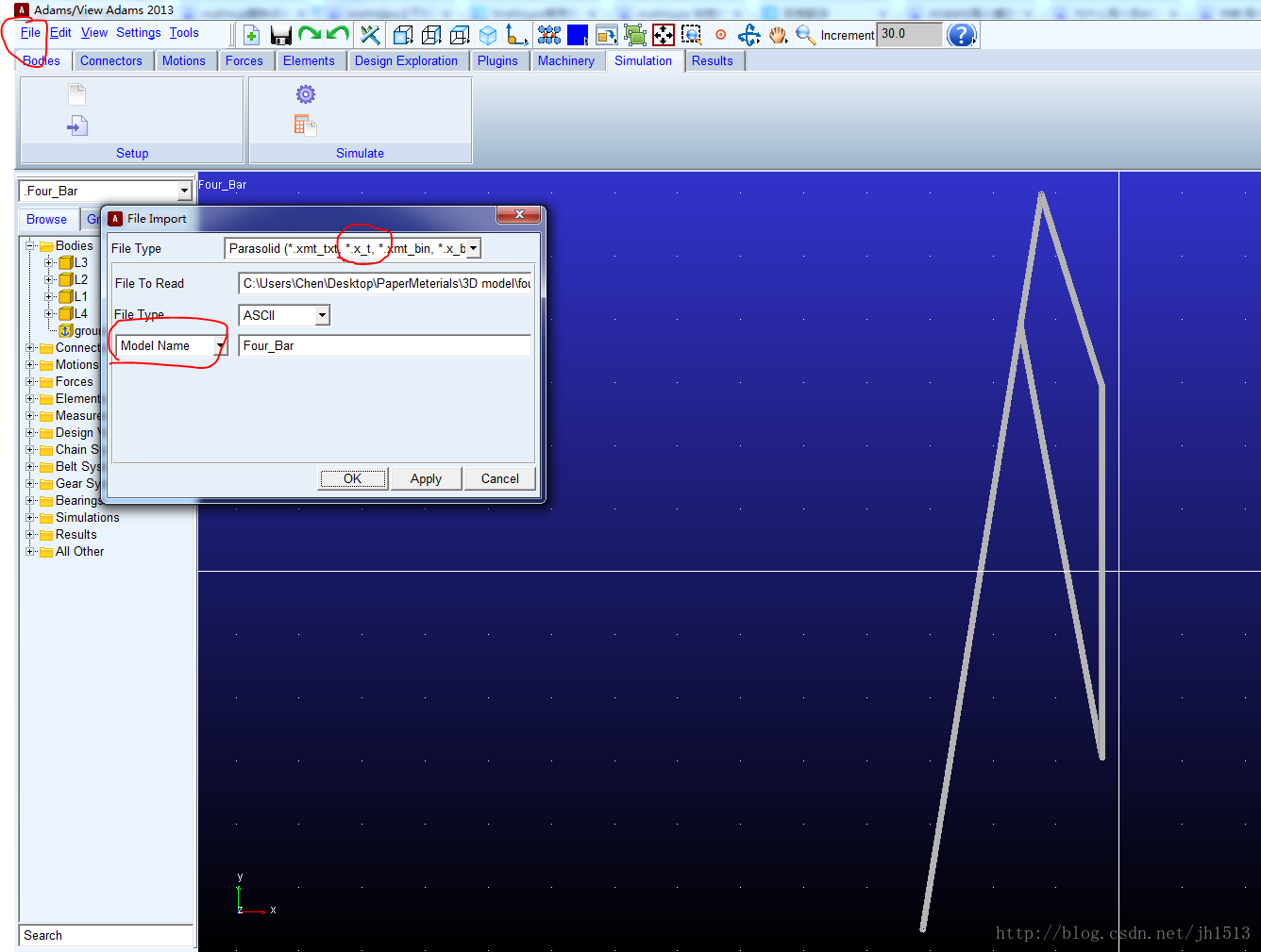Open the Parasolid File Type dropdown
The width and height of the screenshot is (1261, 952).
coord(474,249)
